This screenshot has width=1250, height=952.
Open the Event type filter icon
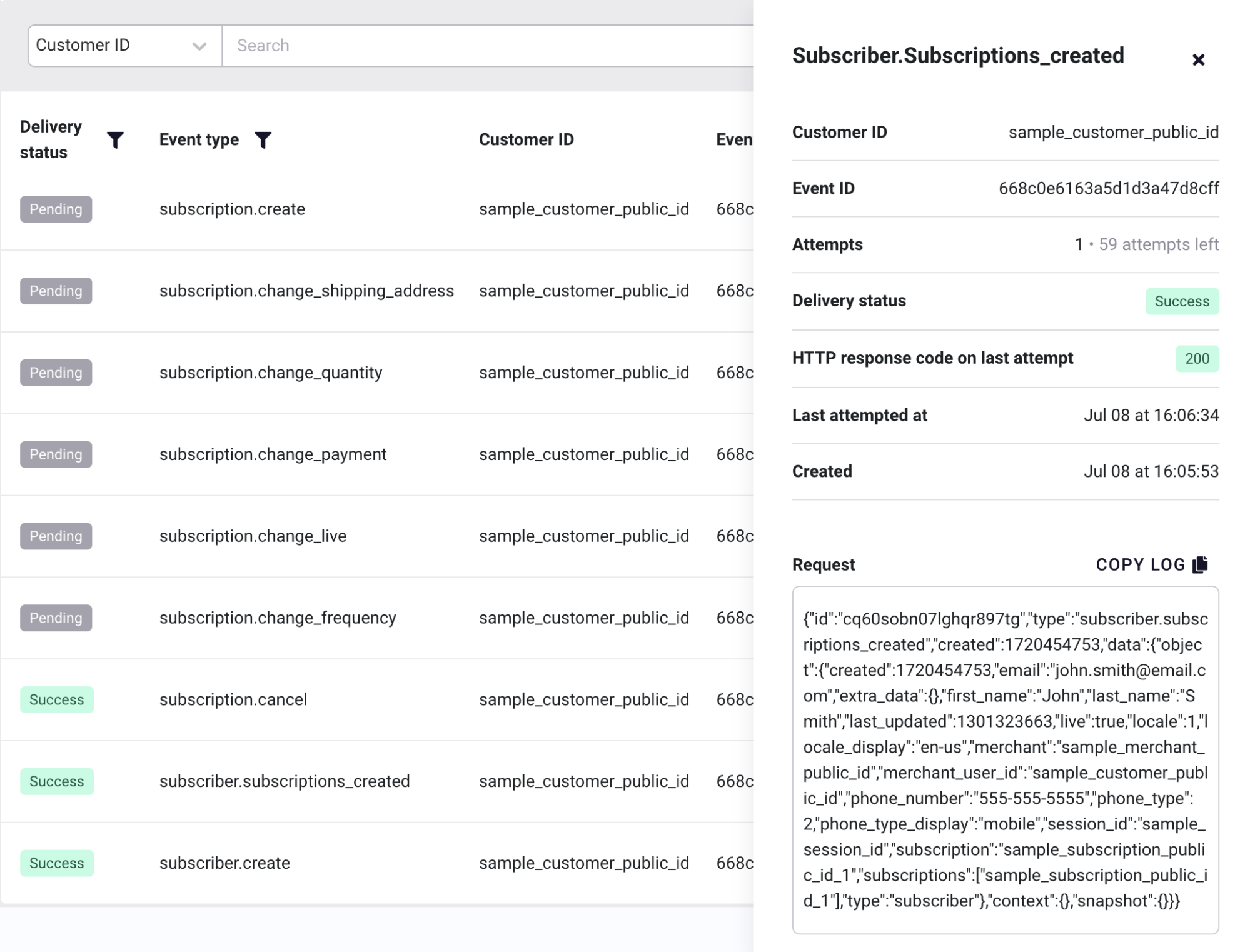point(263,140)
